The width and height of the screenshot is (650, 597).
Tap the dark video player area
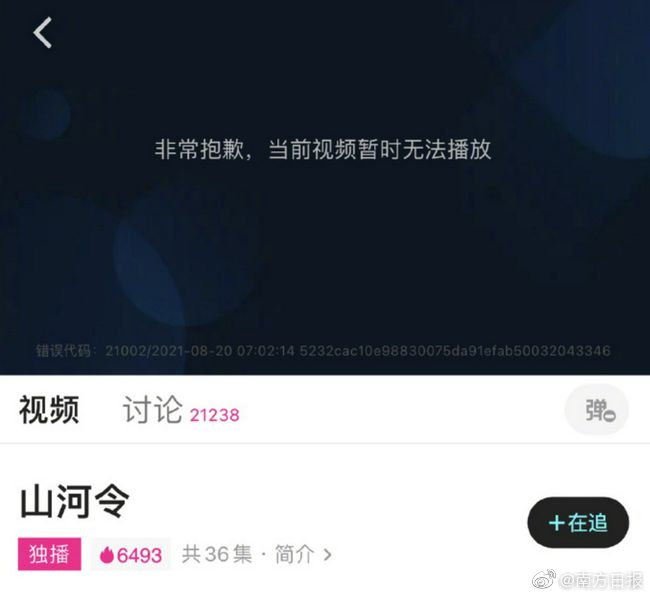[325, 187]
